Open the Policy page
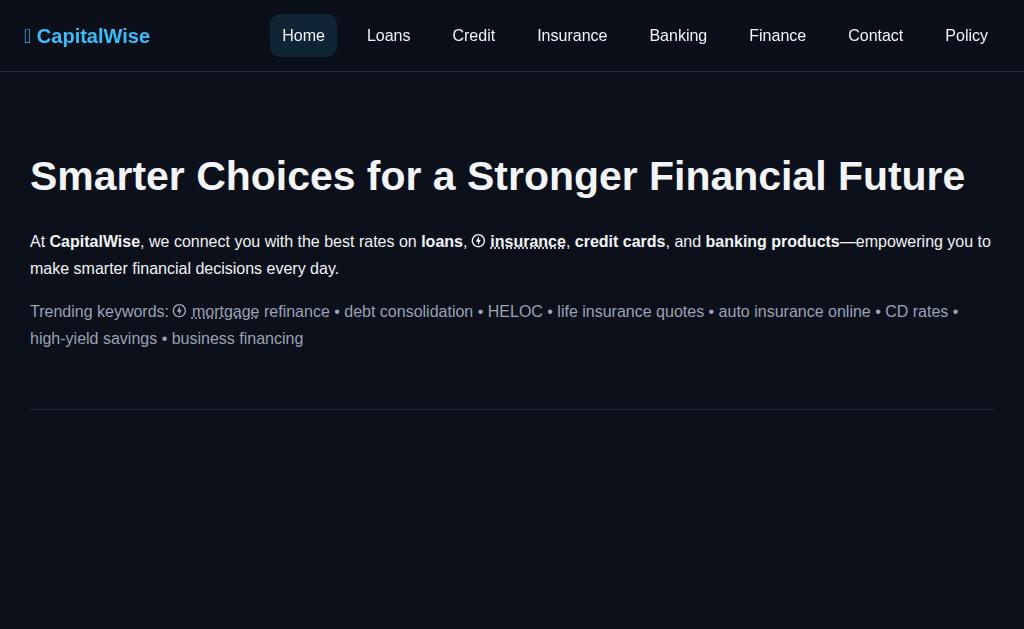This screenshot has width=1024, height=629. point(966,36)
